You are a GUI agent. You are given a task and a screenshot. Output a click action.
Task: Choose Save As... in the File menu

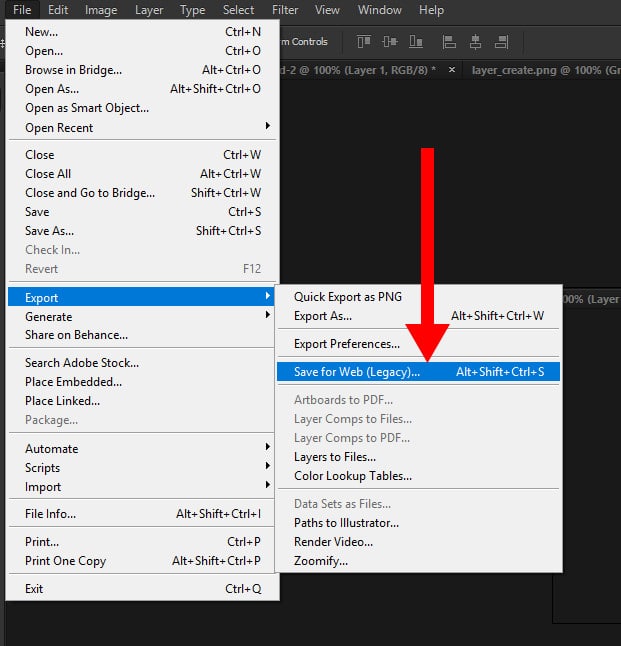(141, 231)
